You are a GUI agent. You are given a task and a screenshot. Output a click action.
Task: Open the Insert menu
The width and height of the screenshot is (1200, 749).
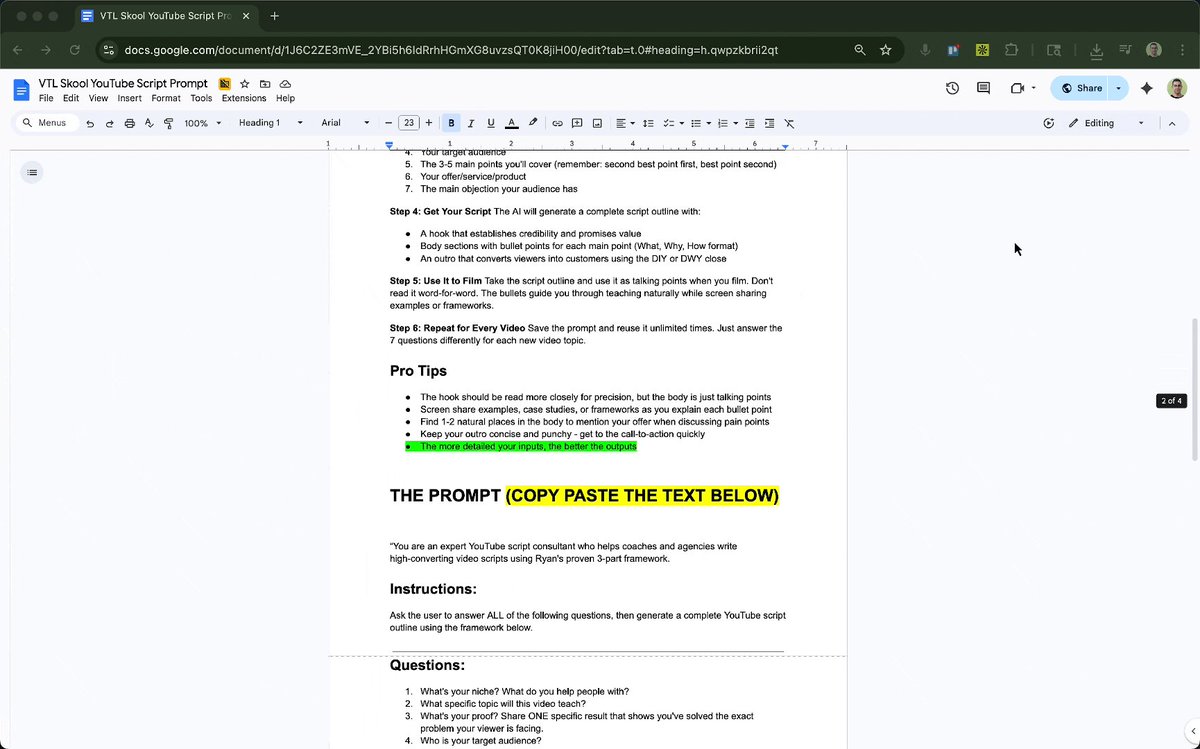(x=129, y=98)
